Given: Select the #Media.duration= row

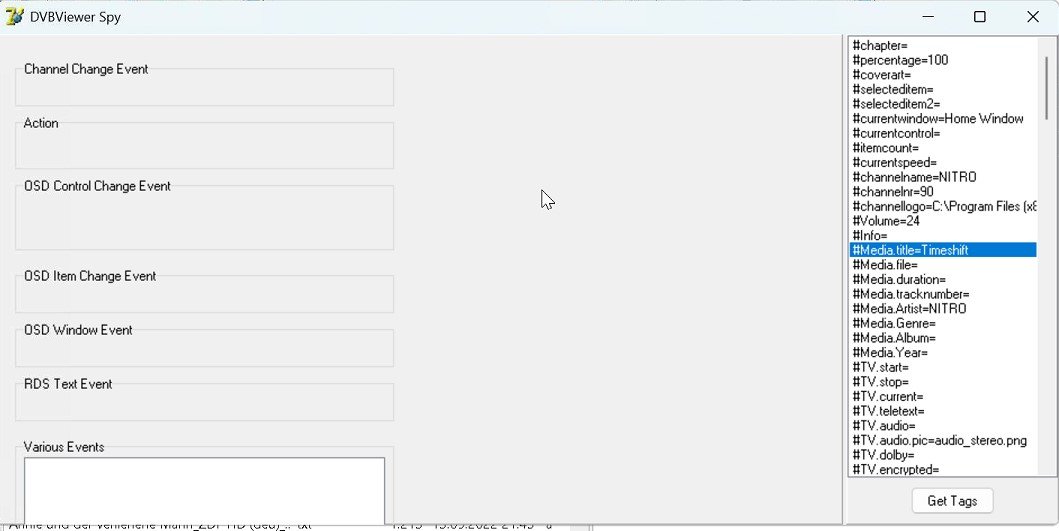Looking at the screenshot, I should coord(943,279).
